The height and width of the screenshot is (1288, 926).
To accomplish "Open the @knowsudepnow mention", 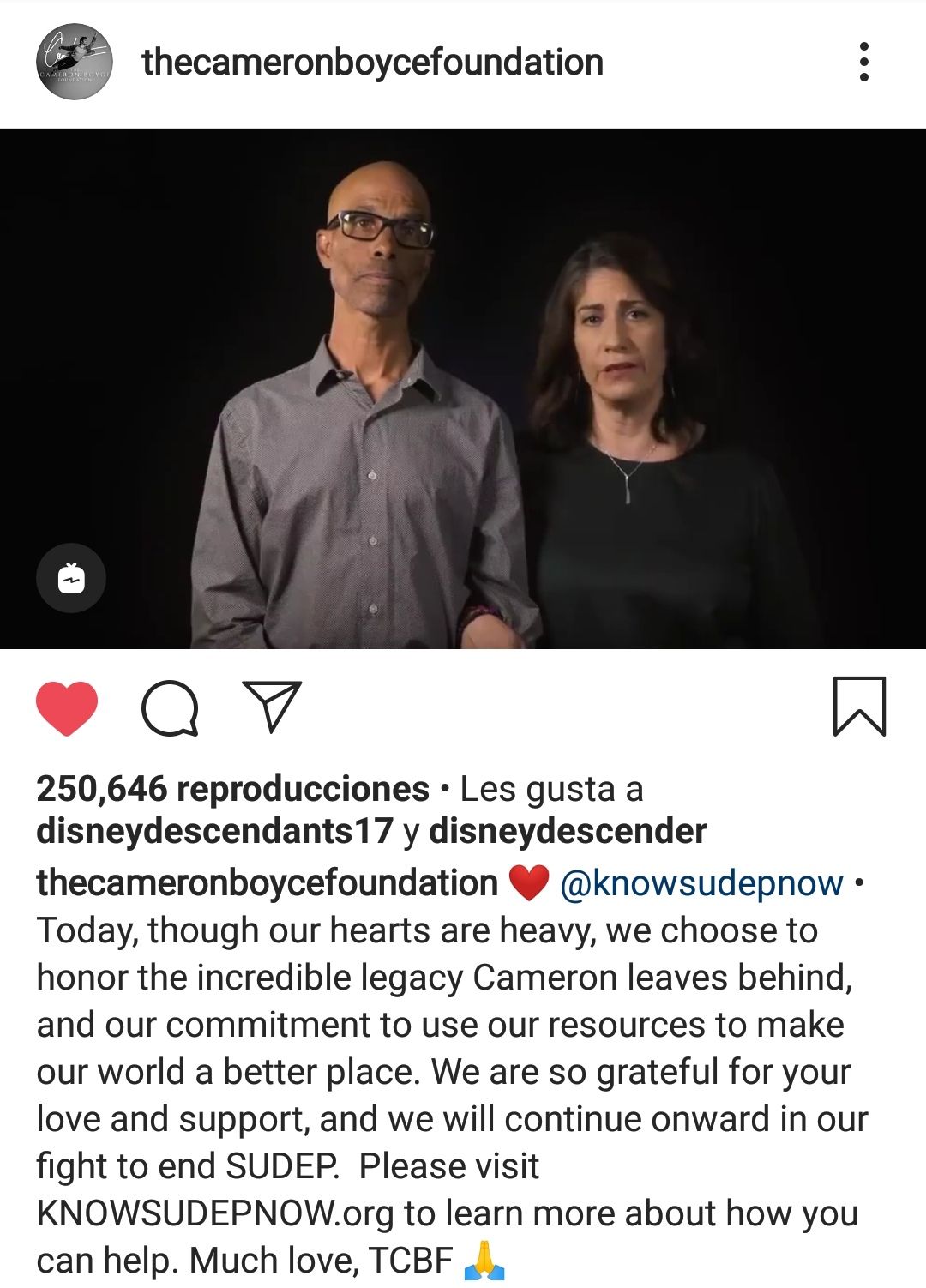I will 701,883.
